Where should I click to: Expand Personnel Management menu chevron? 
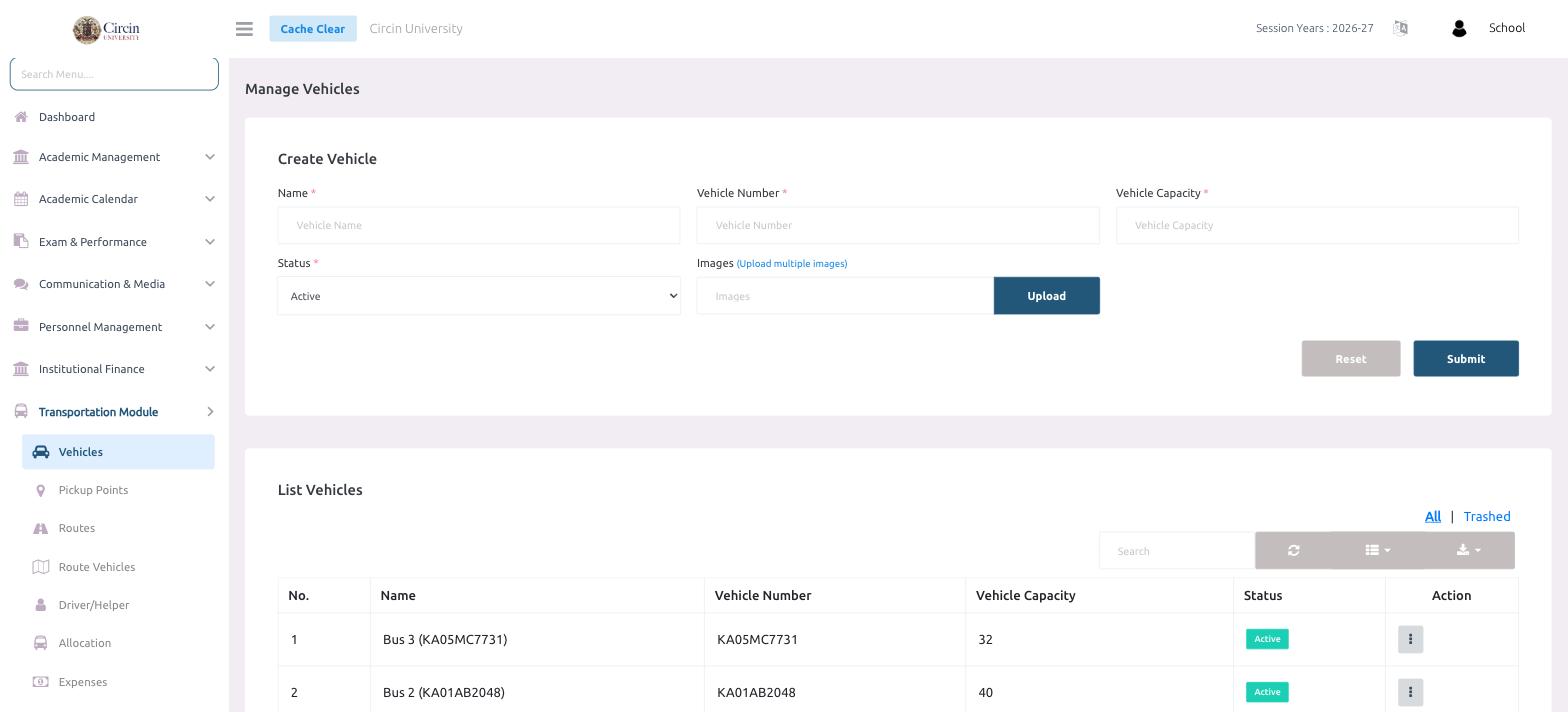210,327
